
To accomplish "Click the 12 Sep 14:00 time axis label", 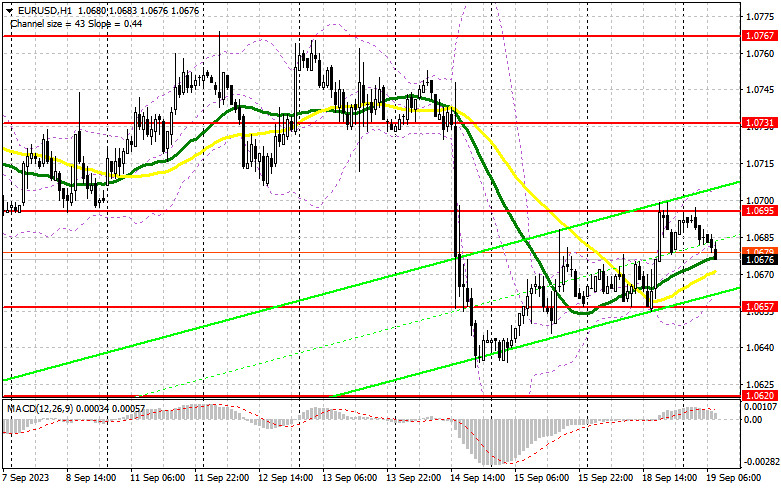I will pos(285,478).
